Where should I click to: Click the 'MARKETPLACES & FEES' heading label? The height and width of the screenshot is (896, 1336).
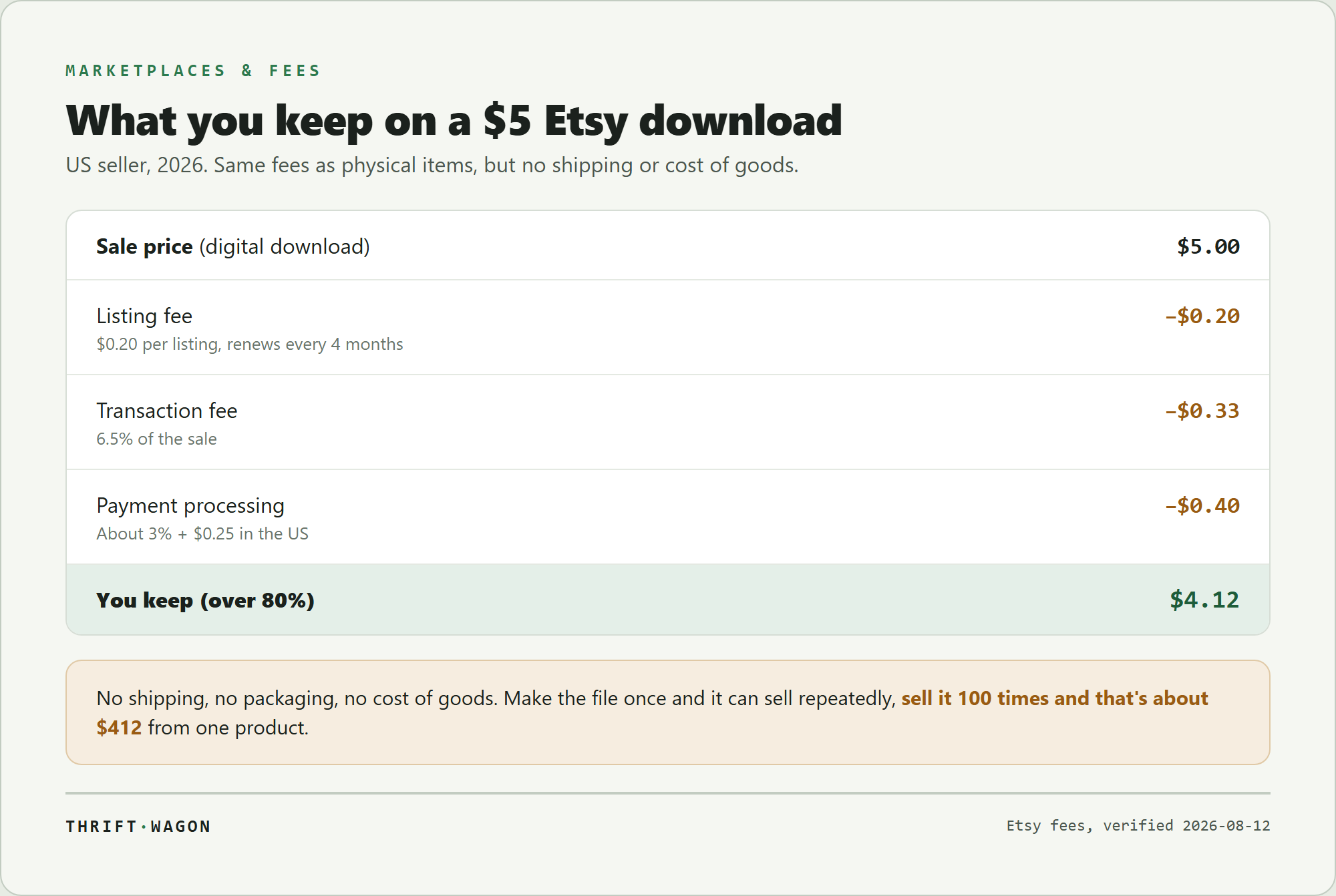coord(193,71)
